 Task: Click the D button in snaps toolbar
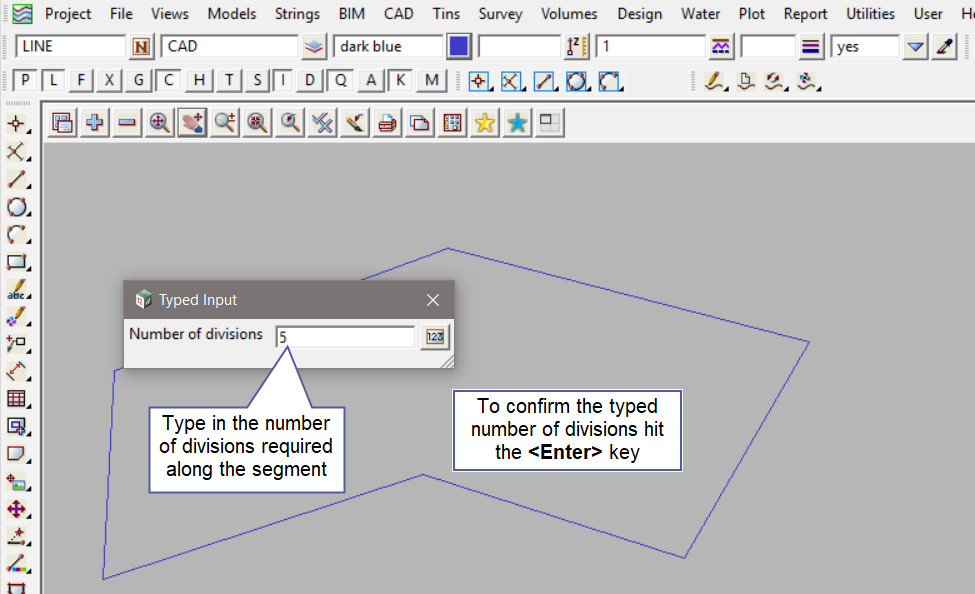[x=310, y=80]
